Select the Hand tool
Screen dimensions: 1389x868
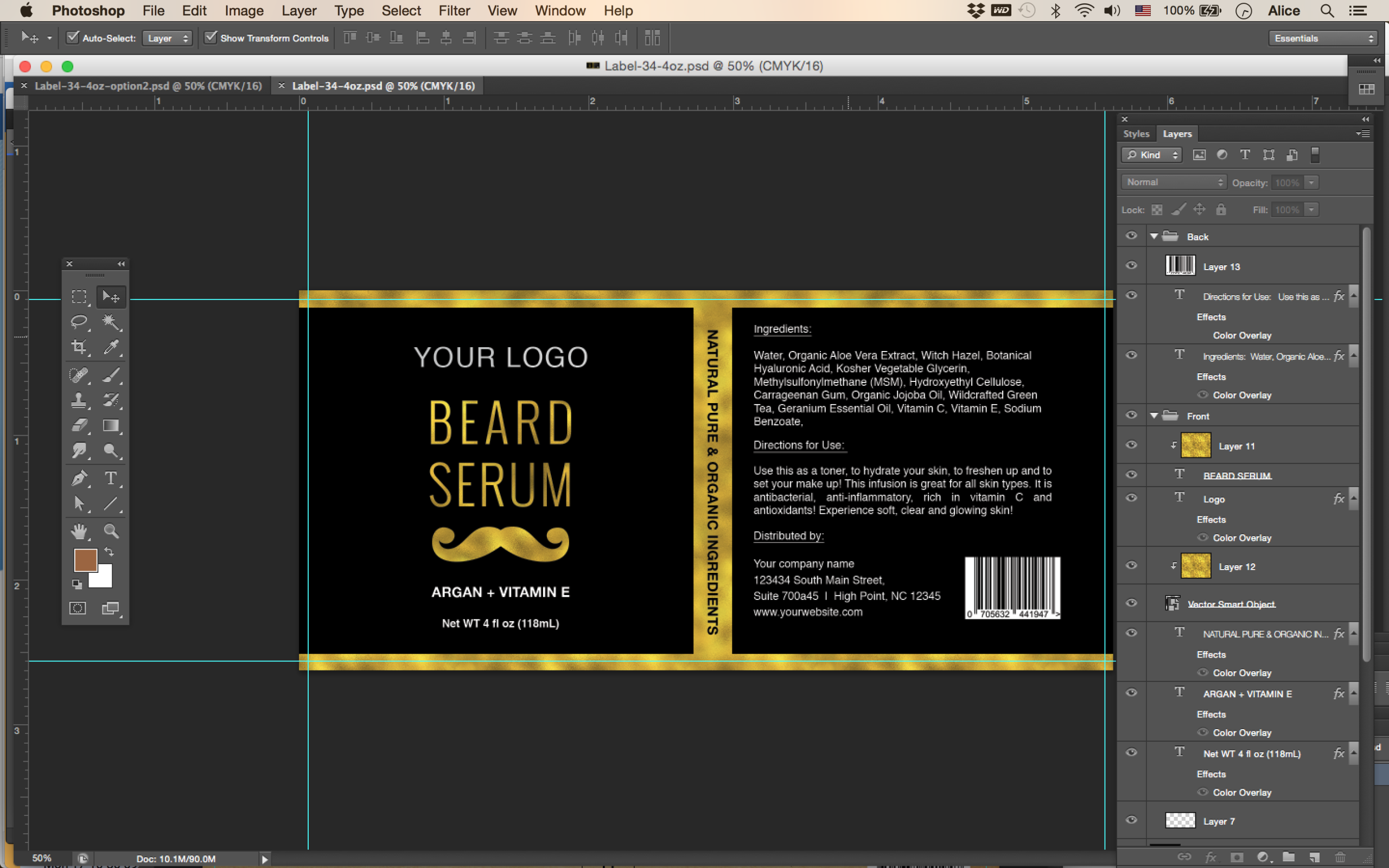(79, 531)
